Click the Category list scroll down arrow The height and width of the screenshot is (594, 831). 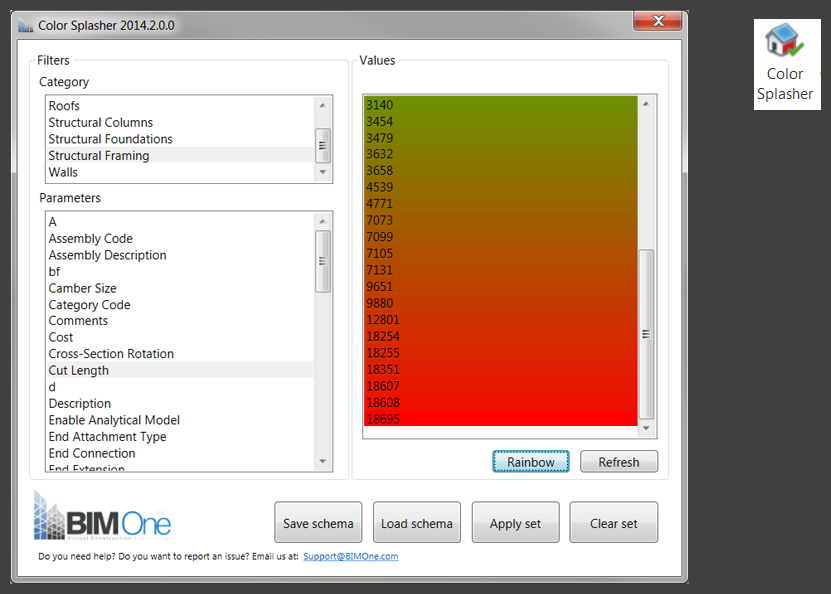coord(322,172)
